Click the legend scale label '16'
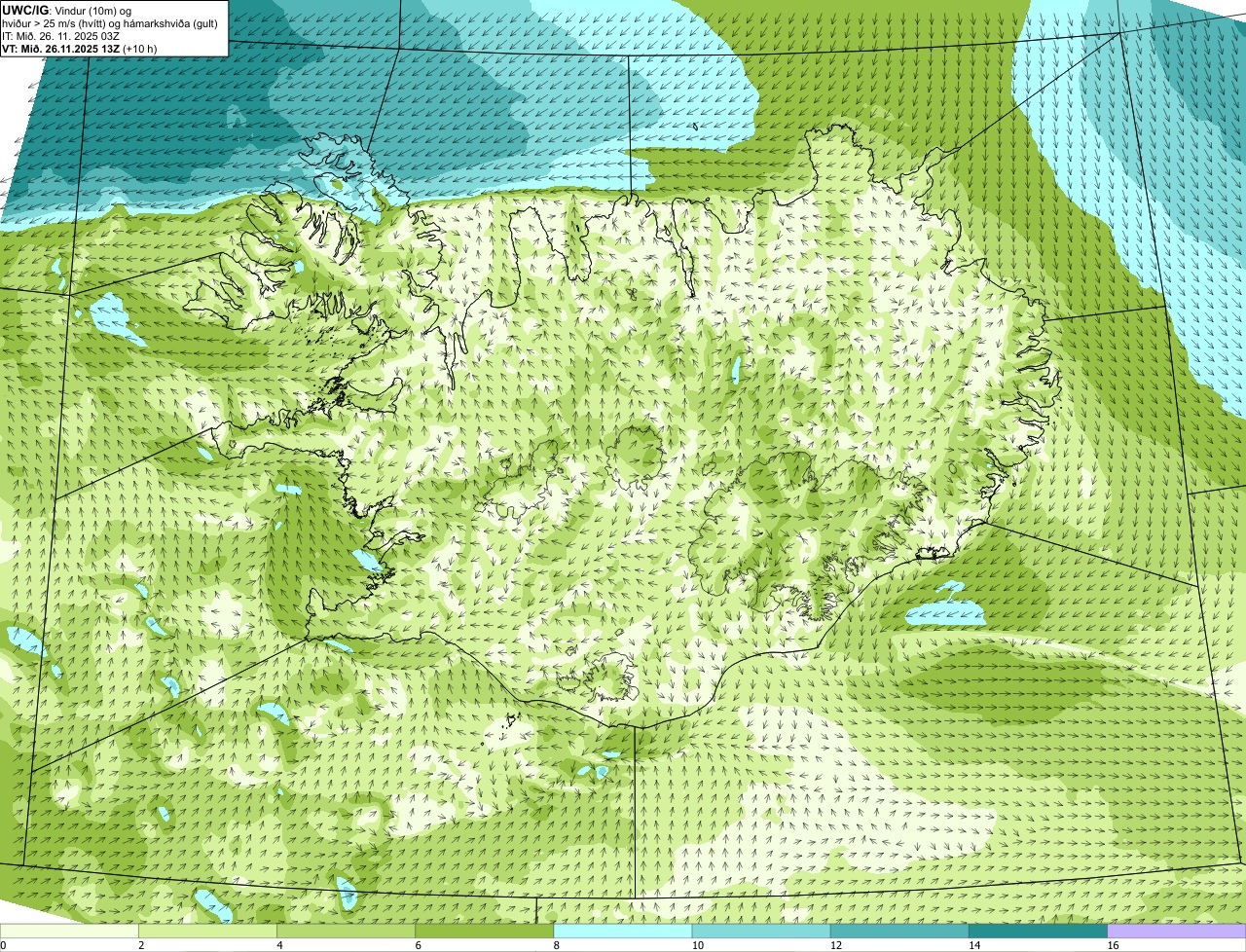The image size is (1246, 952). (x=1113, y=945)
